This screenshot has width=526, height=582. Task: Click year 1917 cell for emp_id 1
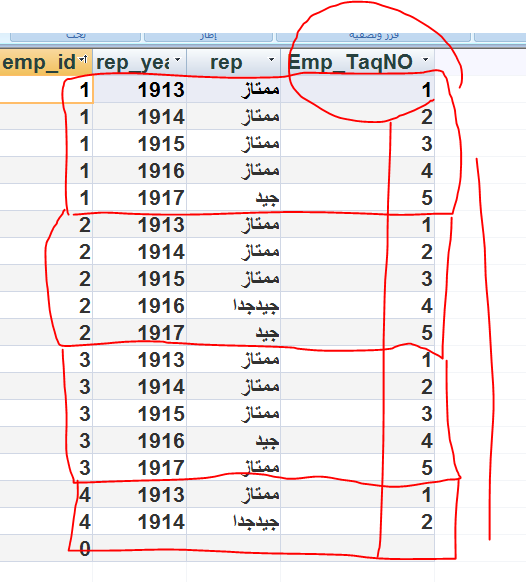click(x=140, y=197)
